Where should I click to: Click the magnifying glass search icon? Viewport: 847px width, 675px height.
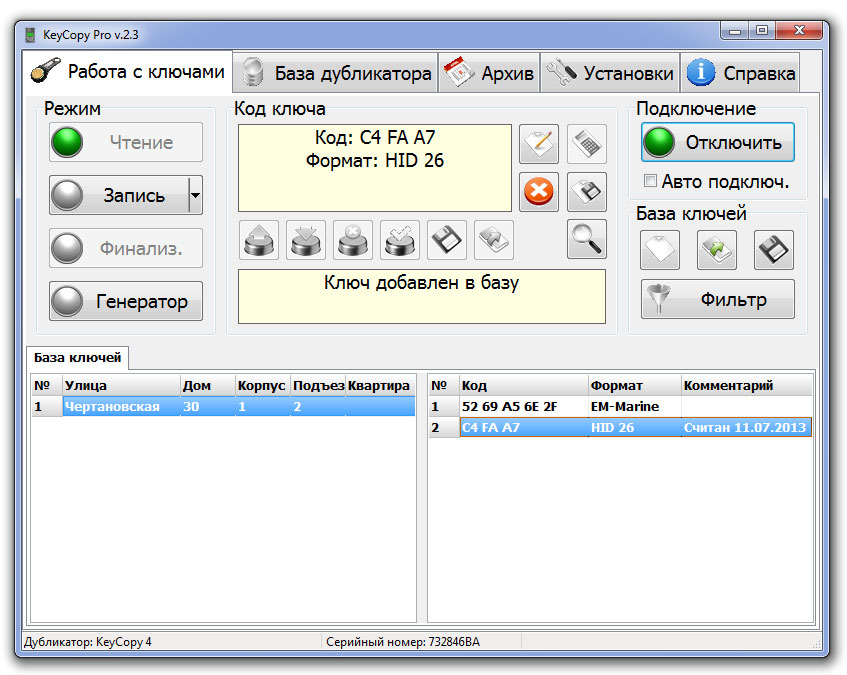click(587, 239)
